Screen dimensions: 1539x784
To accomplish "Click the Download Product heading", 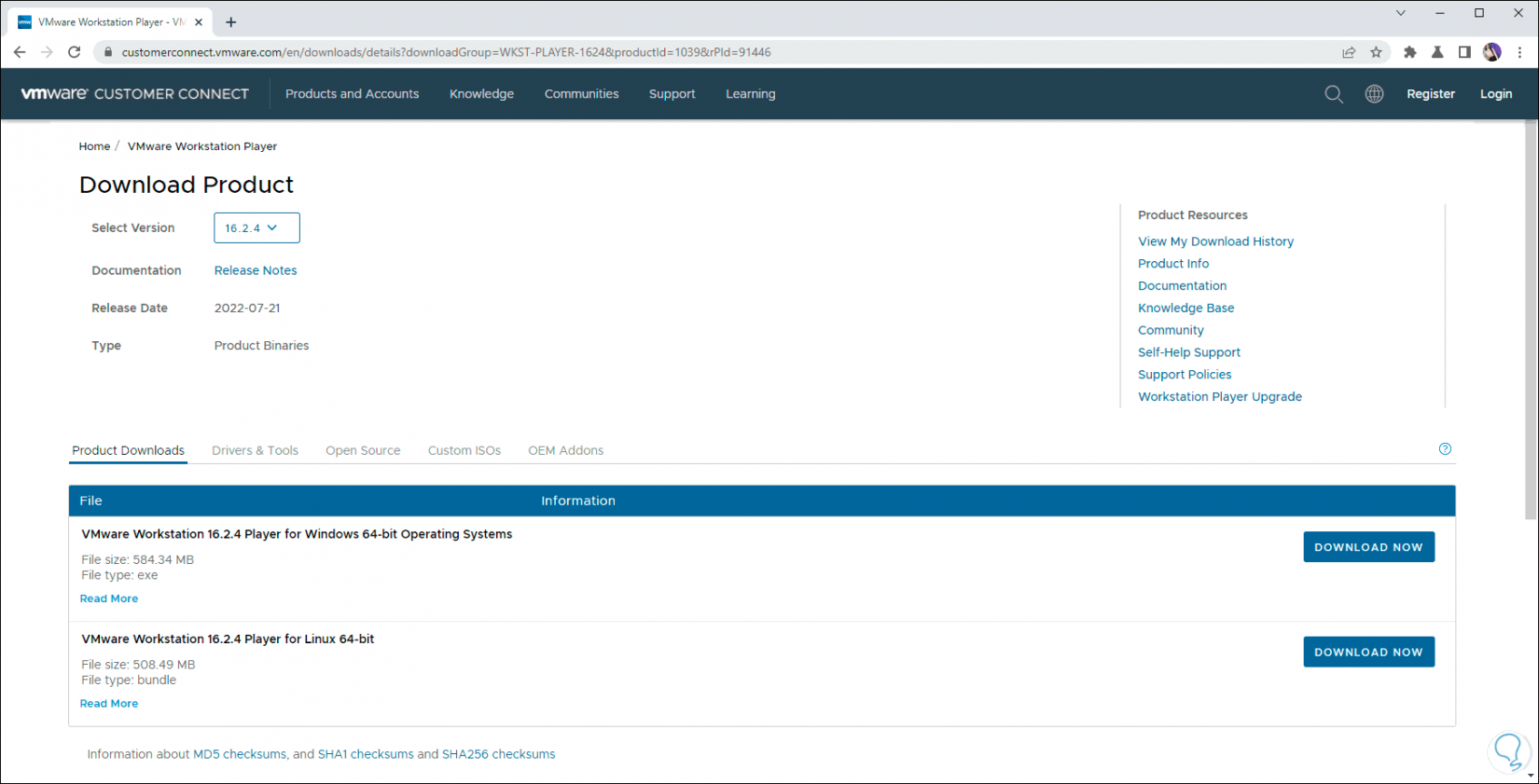I will pyautogui.click(x=187, y=185).
